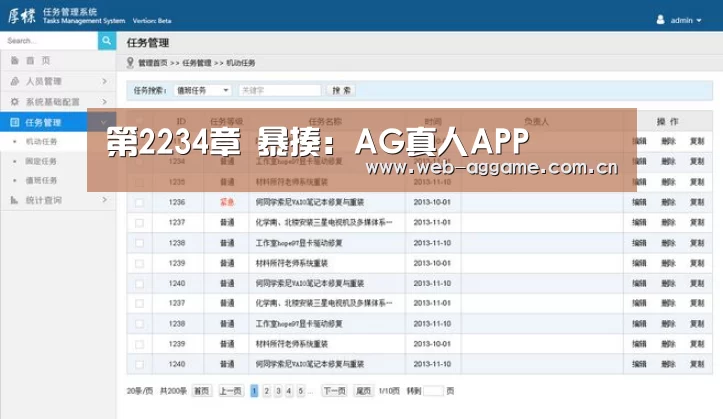Image resolution: width=723 pixels, height=419 pixels.
Task: Select page 4 in pagination
Action: tap(289, 391)
